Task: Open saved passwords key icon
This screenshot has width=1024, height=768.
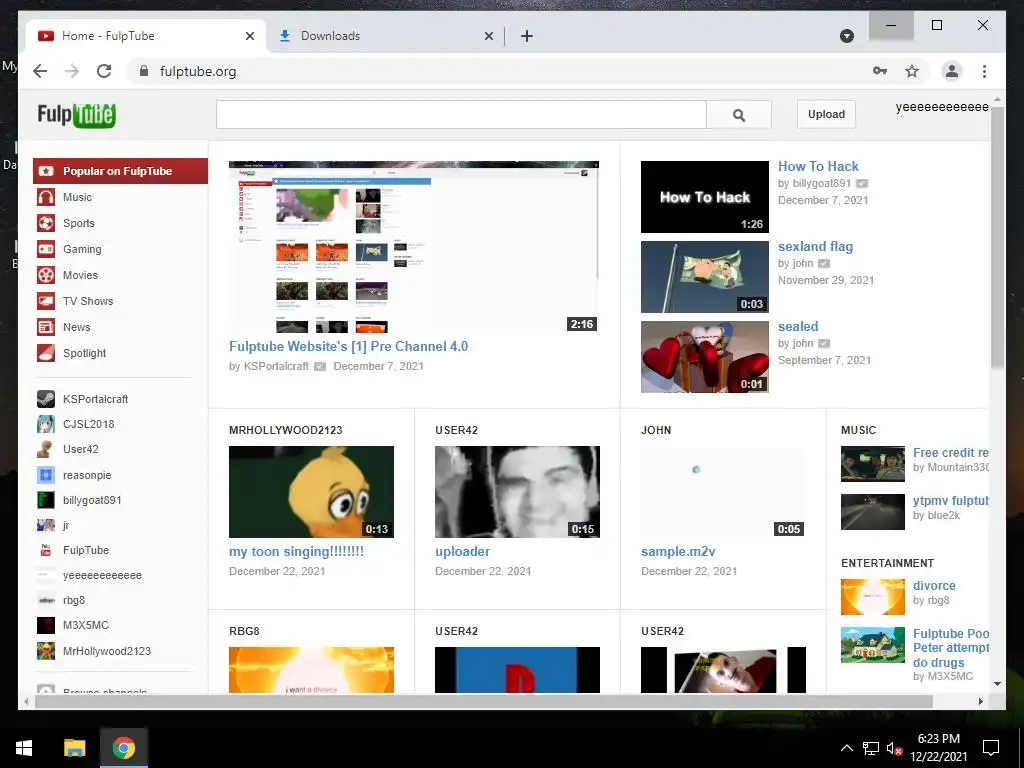Action: pyautogui.click(x=880, y=71)
